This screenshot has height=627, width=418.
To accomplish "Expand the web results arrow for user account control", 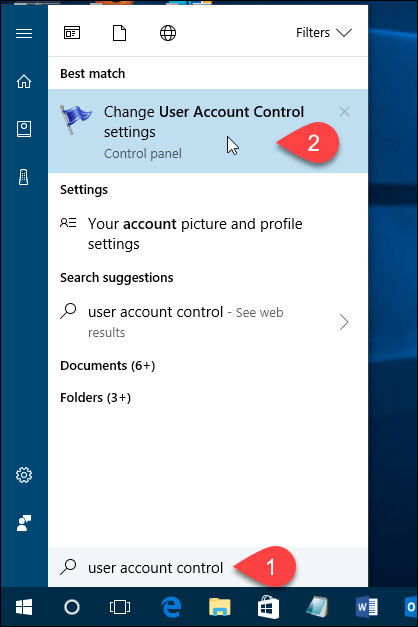I will (x=344, y=322).
